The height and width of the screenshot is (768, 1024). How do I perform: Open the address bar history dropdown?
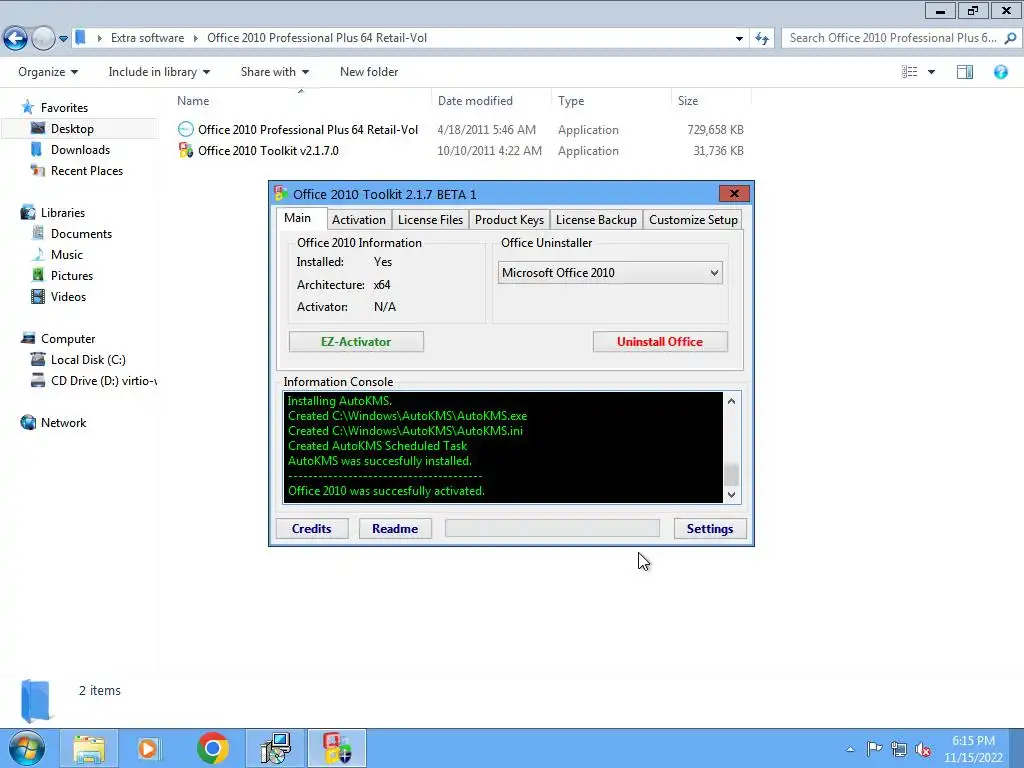739,39
